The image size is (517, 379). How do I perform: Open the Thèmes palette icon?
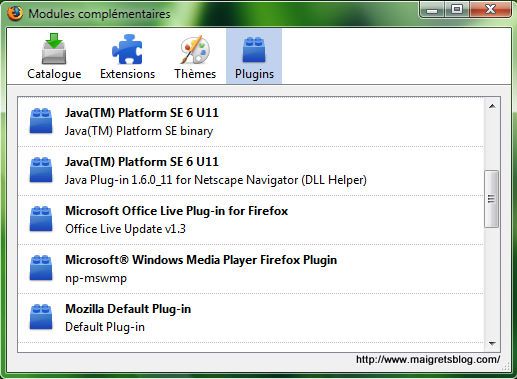[195, 50]
